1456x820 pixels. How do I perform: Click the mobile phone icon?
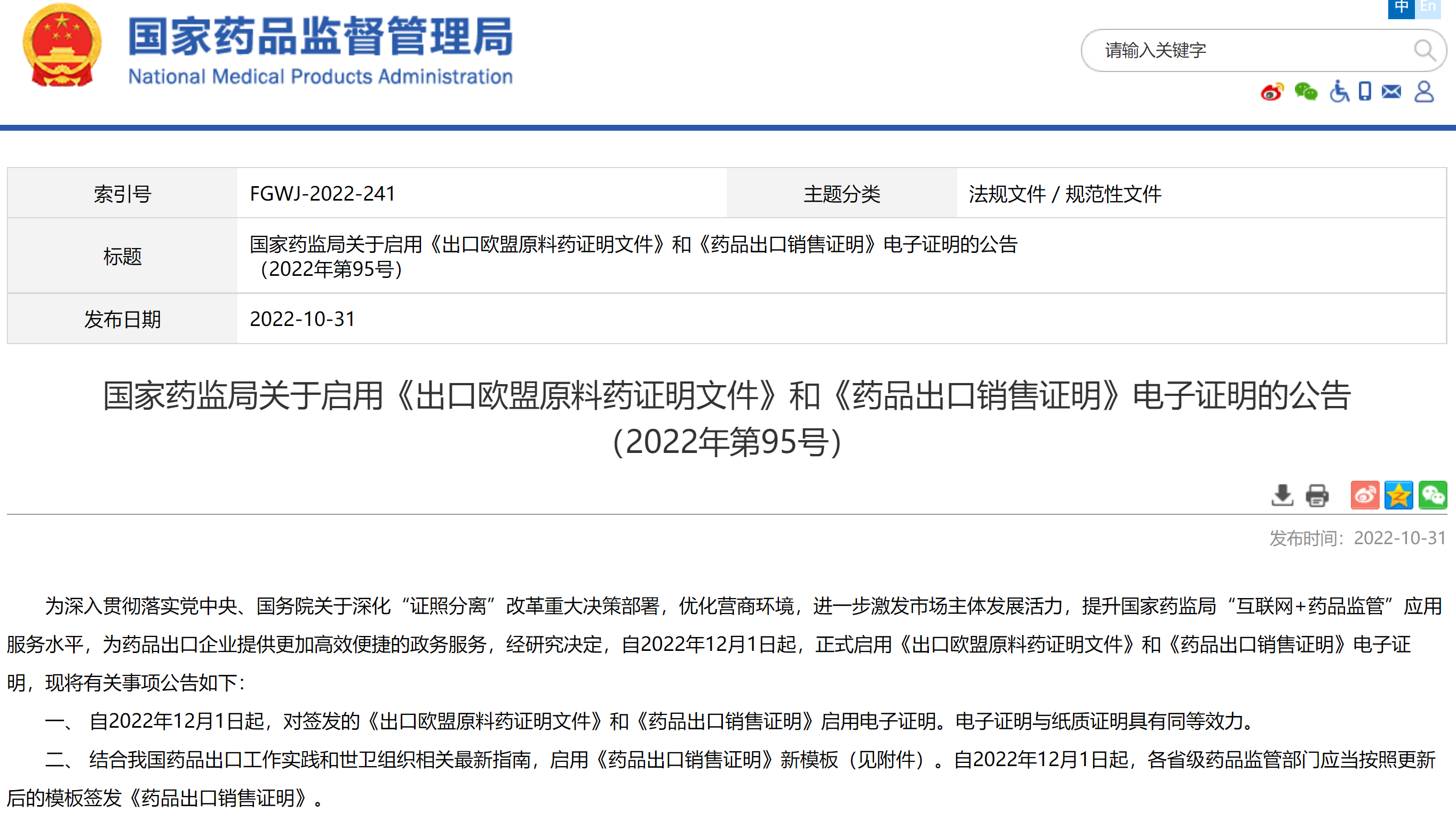pos(1365,92)
